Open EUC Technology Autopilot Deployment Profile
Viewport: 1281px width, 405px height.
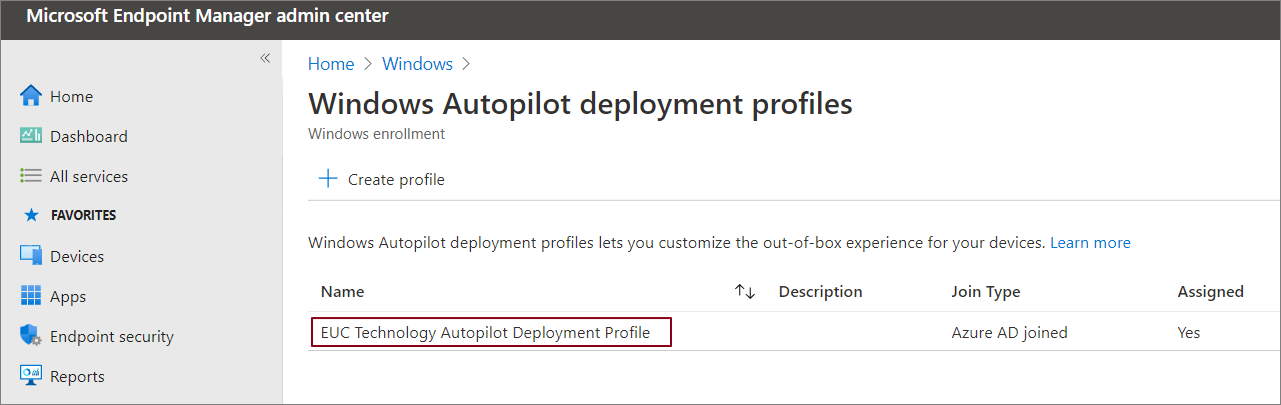tap(486, 332)
